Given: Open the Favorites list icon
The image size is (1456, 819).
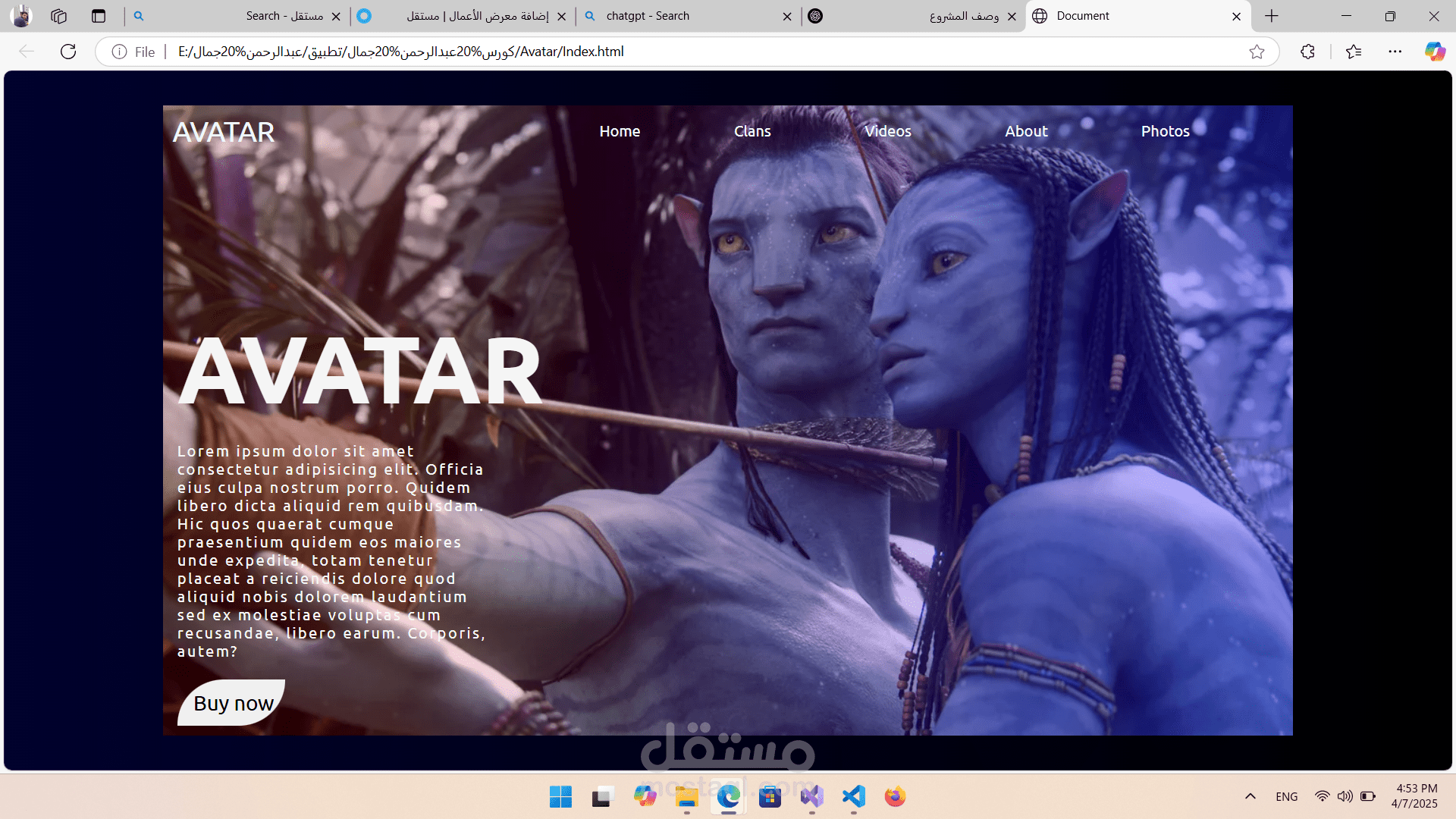Looking at the screenshot, I should [x=1354, y=52].
